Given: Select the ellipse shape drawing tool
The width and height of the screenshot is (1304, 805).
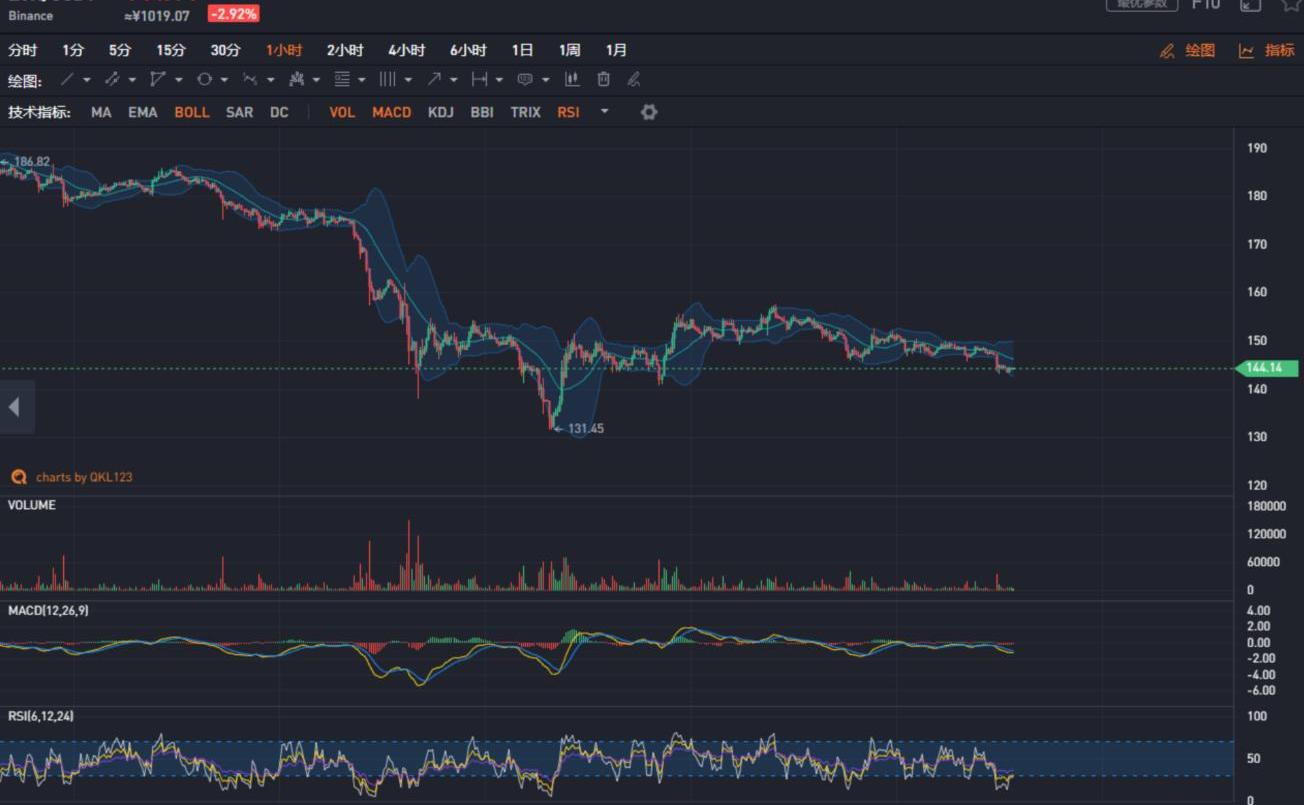Looking at the screenshot, I should pyautogui.click(x=204, y=80).
